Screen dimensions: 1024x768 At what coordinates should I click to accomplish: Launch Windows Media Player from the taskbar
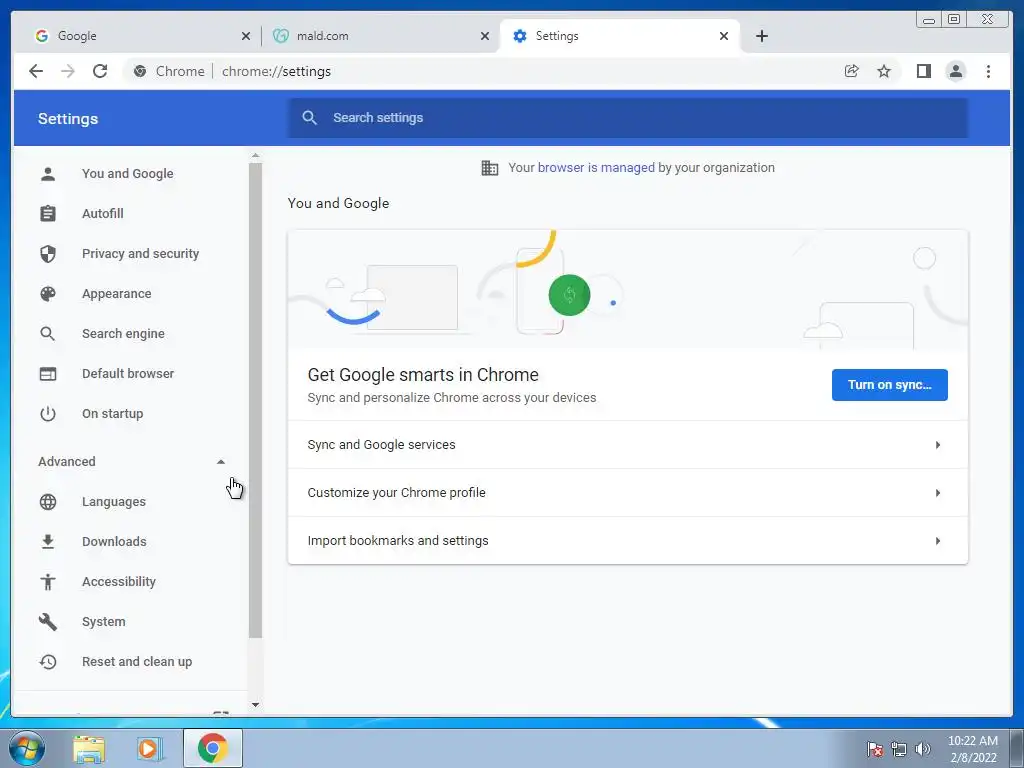tap(149, 749)
